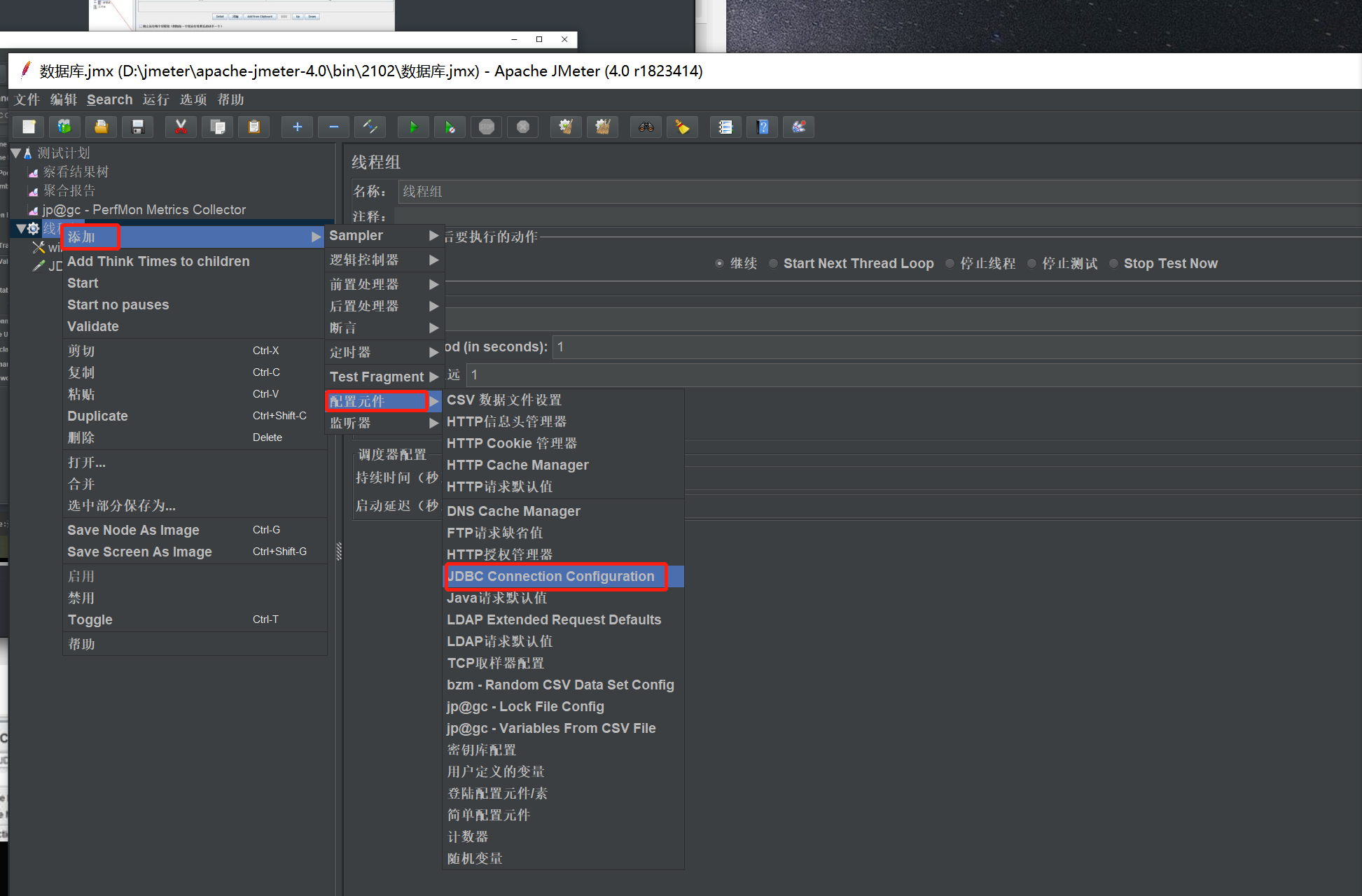Click the Start no pauses icon
This screenshot has height=896, width=1362.
point(450,127)
